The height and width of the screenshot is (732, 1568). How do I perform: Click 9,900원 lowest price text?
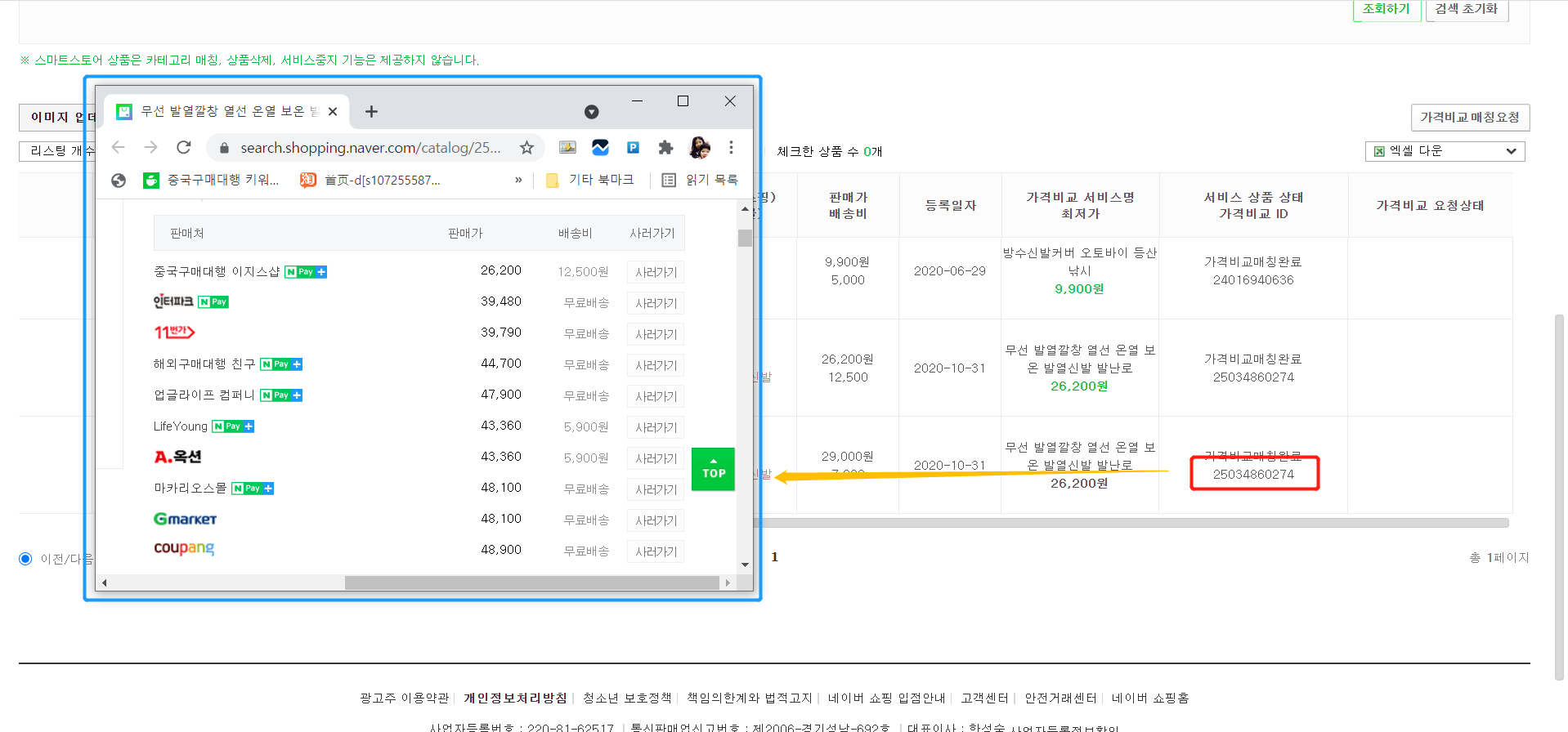tap(1079, 289)
